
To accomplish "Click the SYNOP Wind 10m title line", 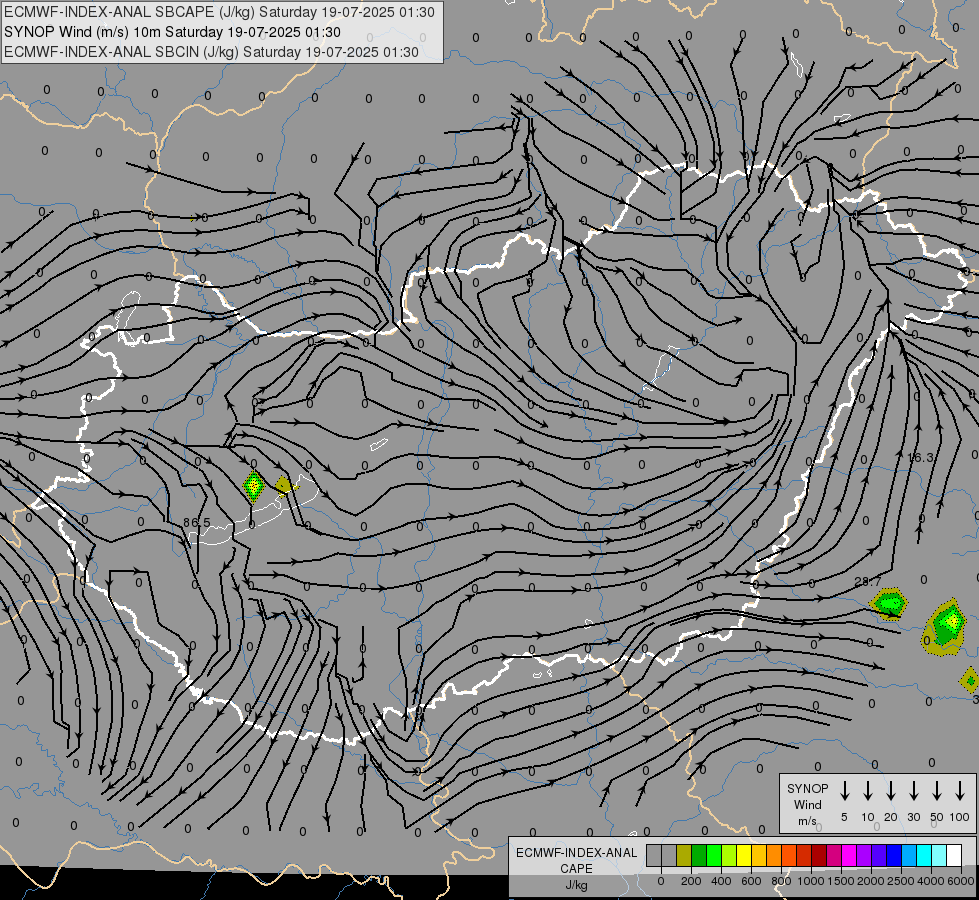I will [172, 32].
